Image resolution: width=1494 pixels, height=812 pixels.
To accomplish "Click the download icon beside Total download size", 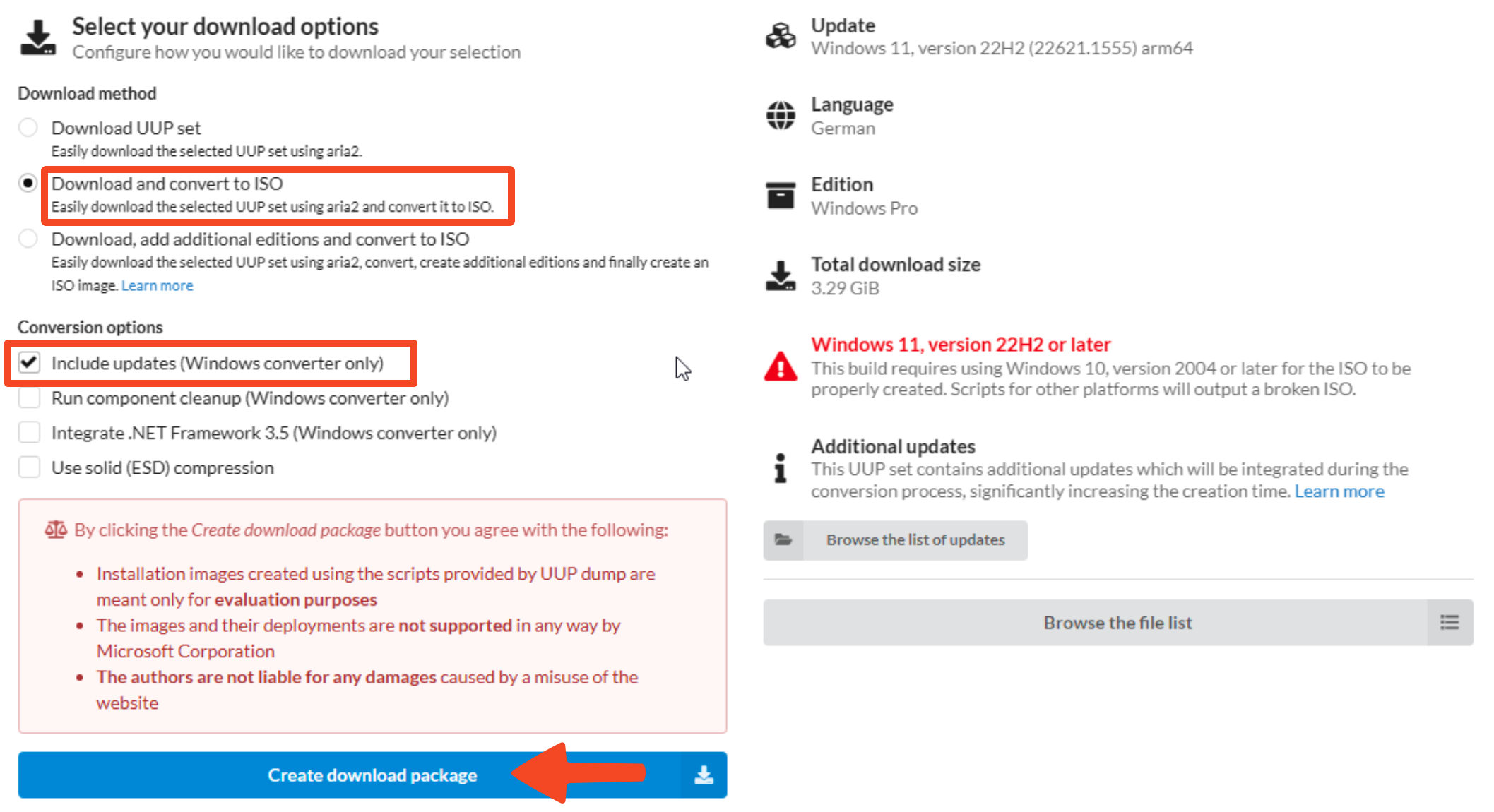I will click(781, 276).
